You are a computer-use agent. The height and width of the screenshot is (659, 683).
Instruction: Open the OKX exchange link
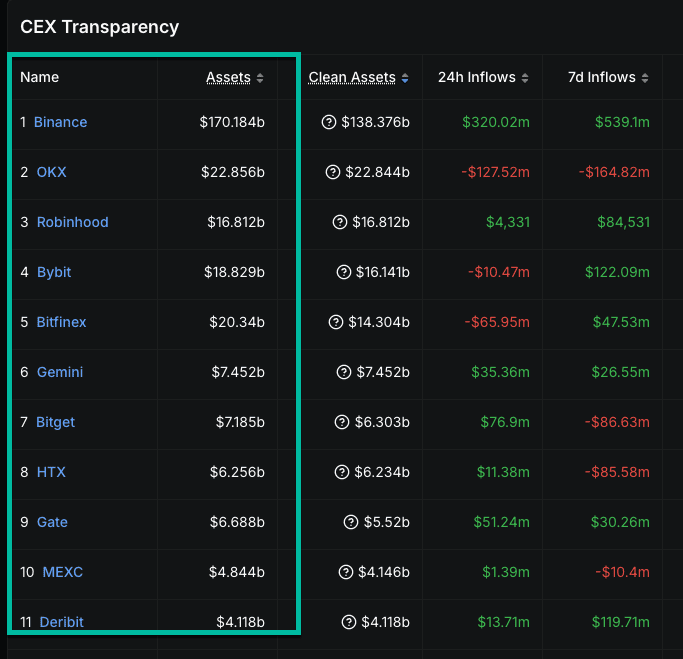[x=51, y=172]
